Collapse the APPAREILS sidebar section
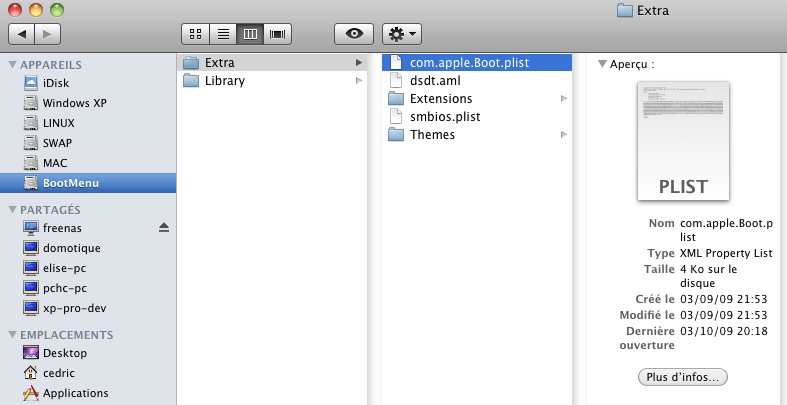Image resolution: width=787 pixels, height=405 pixels. click(x=12, y=65)
